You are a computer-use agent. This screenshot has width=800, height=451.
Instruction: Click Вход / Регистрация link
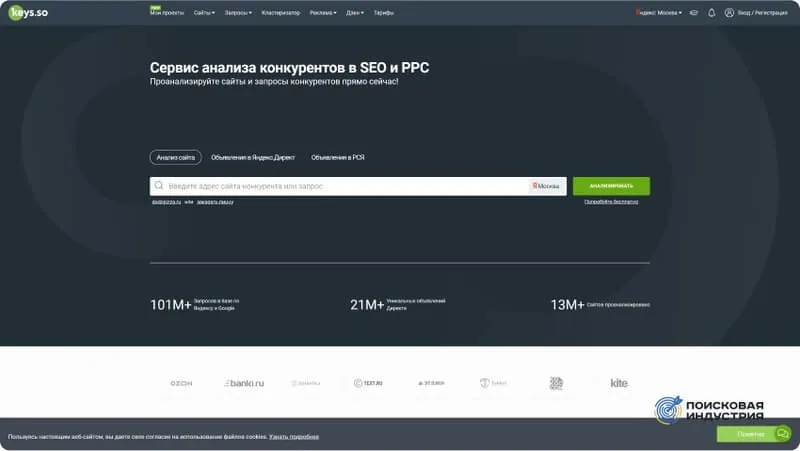click(762, 13)
